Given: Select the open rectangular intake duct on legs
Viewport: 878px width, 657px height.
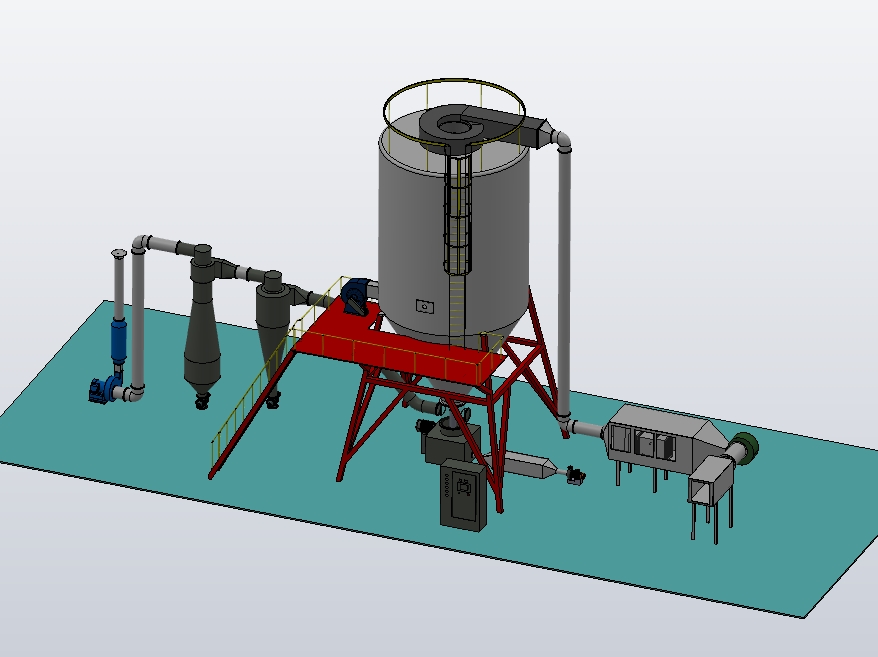Looking at the screenshot, I should (x=709, y=483).
